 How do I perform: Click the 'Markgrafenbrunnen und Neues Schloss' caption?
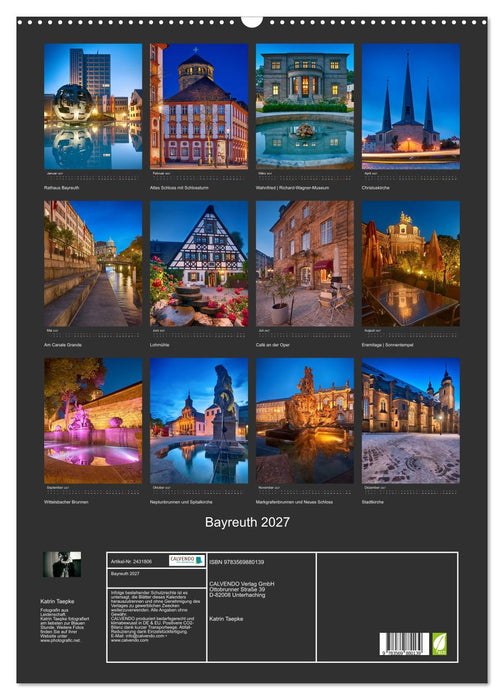[294, 502]
